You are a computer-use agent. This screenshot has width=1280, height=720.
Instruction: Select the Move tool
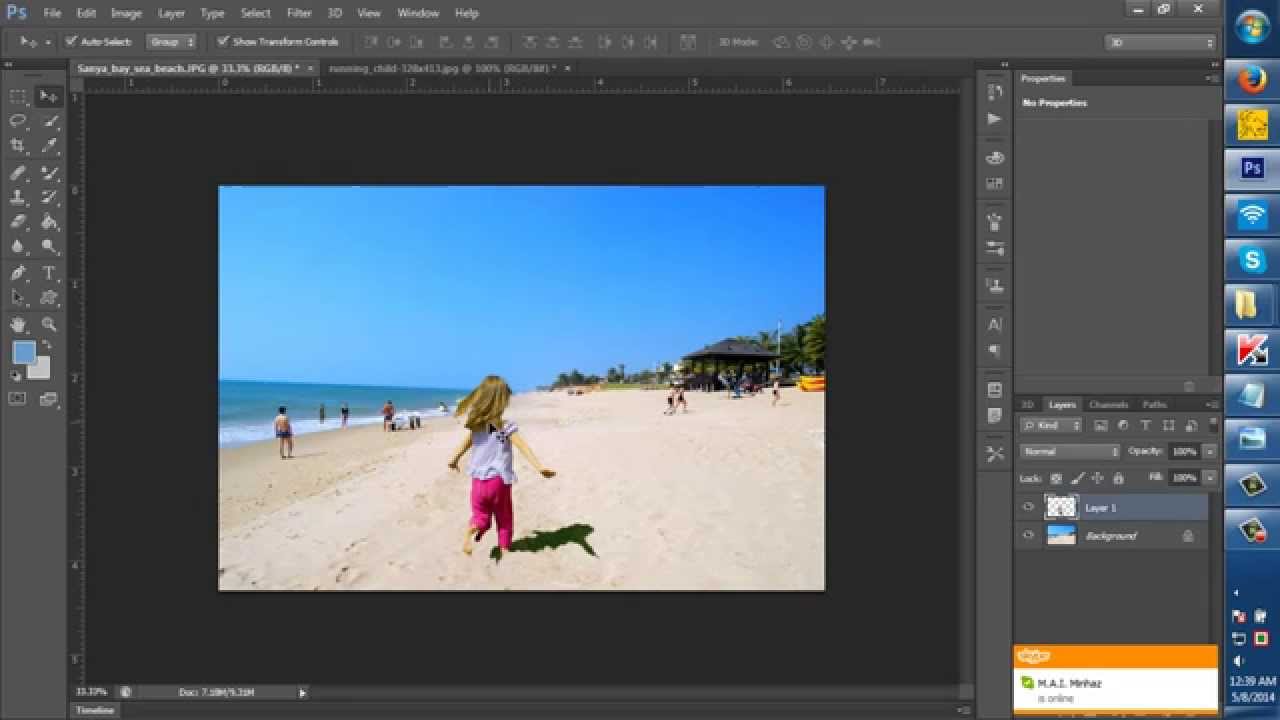48,96
